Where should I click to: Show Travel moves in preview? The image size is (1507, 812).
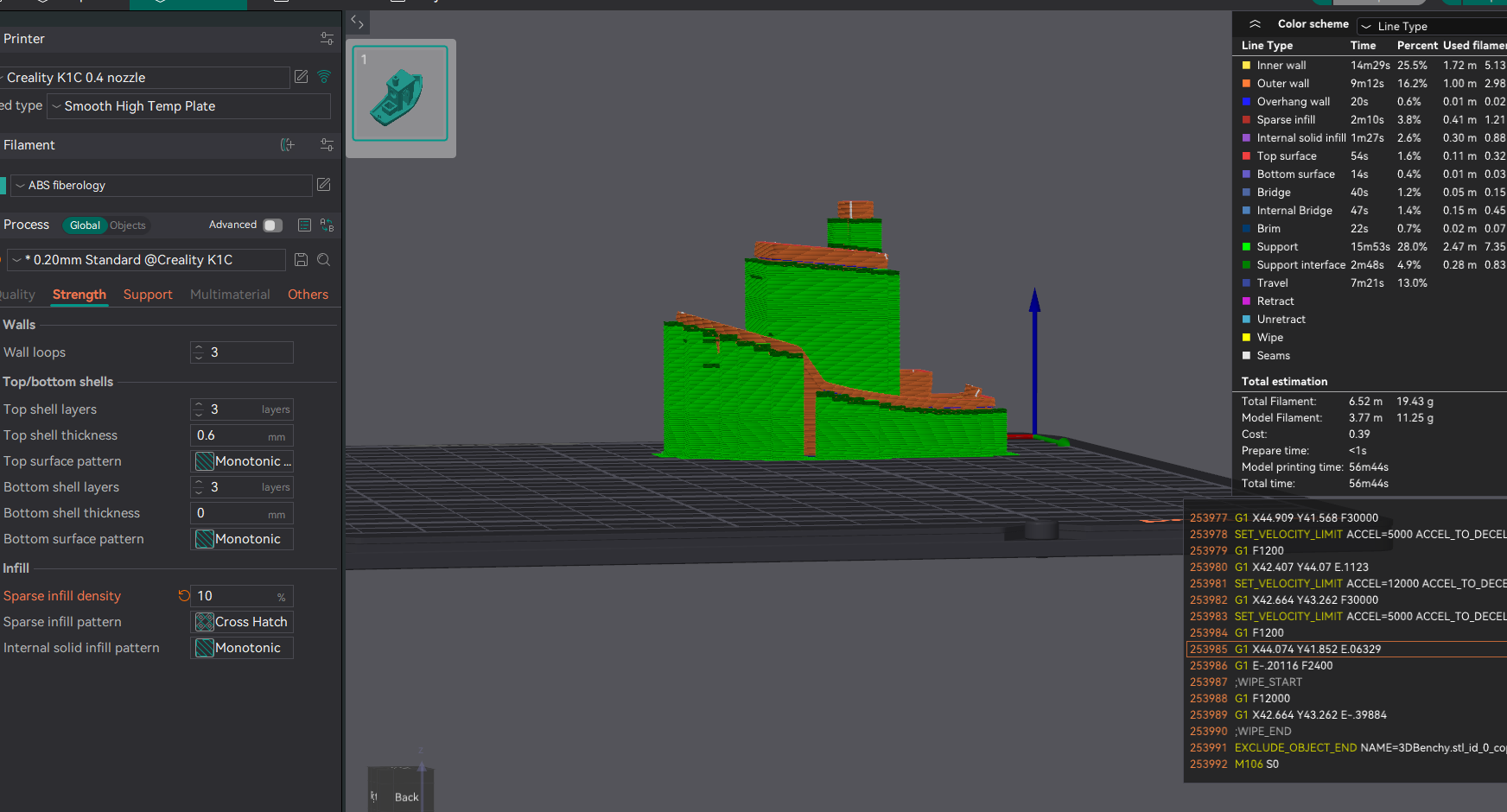1246,283
